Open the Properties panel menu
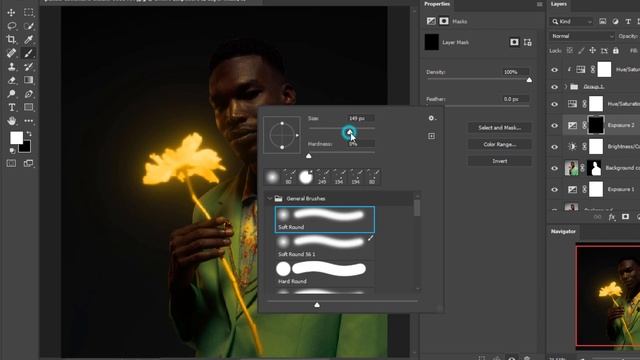 click(540, 4)
